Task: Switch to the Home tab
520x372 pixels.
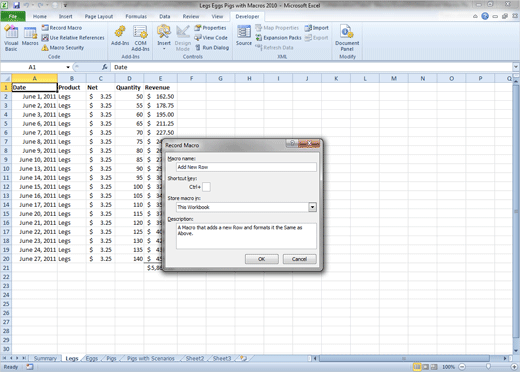Action: click(40, 16)
